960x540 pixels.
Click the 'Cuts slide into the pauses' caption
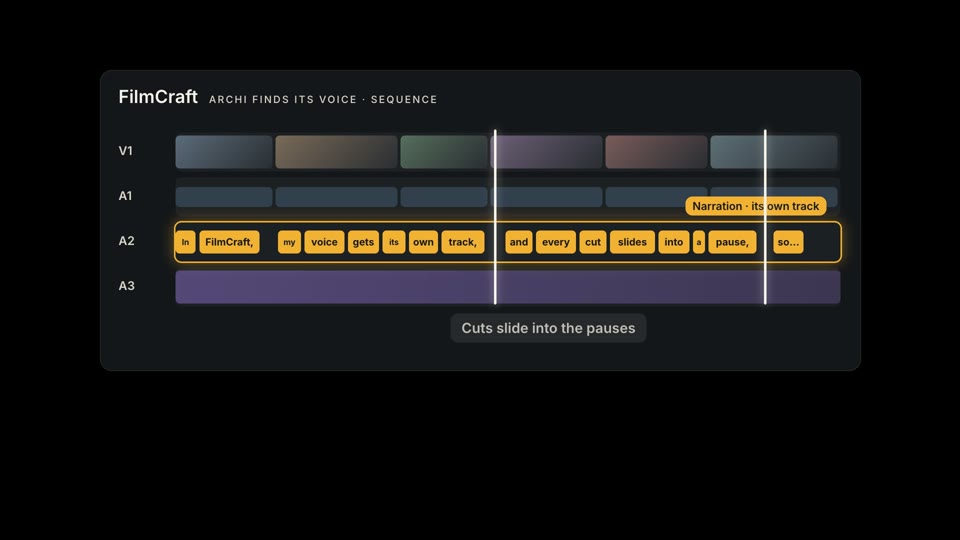point(548,328)
